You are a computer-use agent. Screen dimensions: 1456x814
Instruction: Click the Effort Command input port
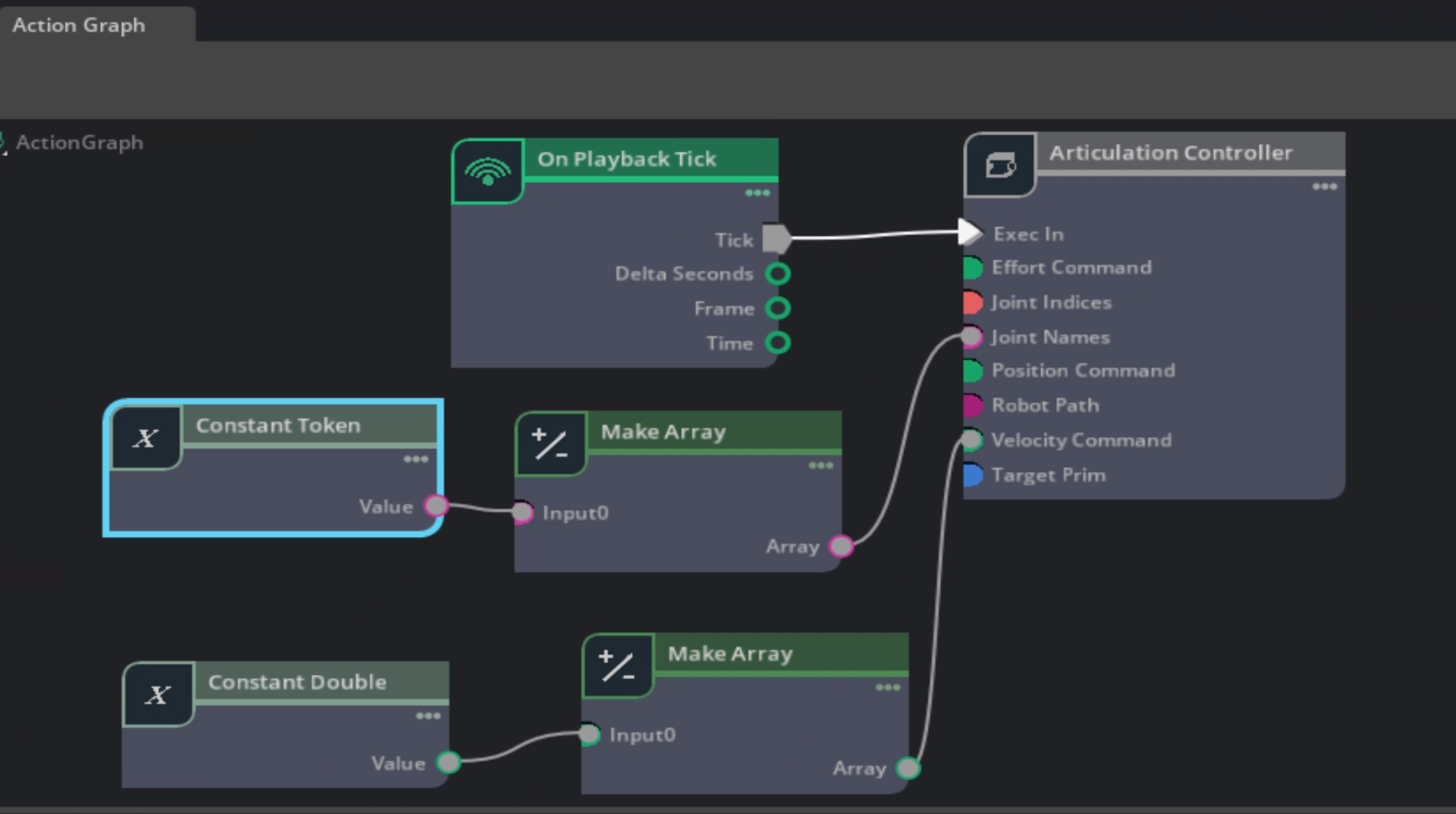973,268
